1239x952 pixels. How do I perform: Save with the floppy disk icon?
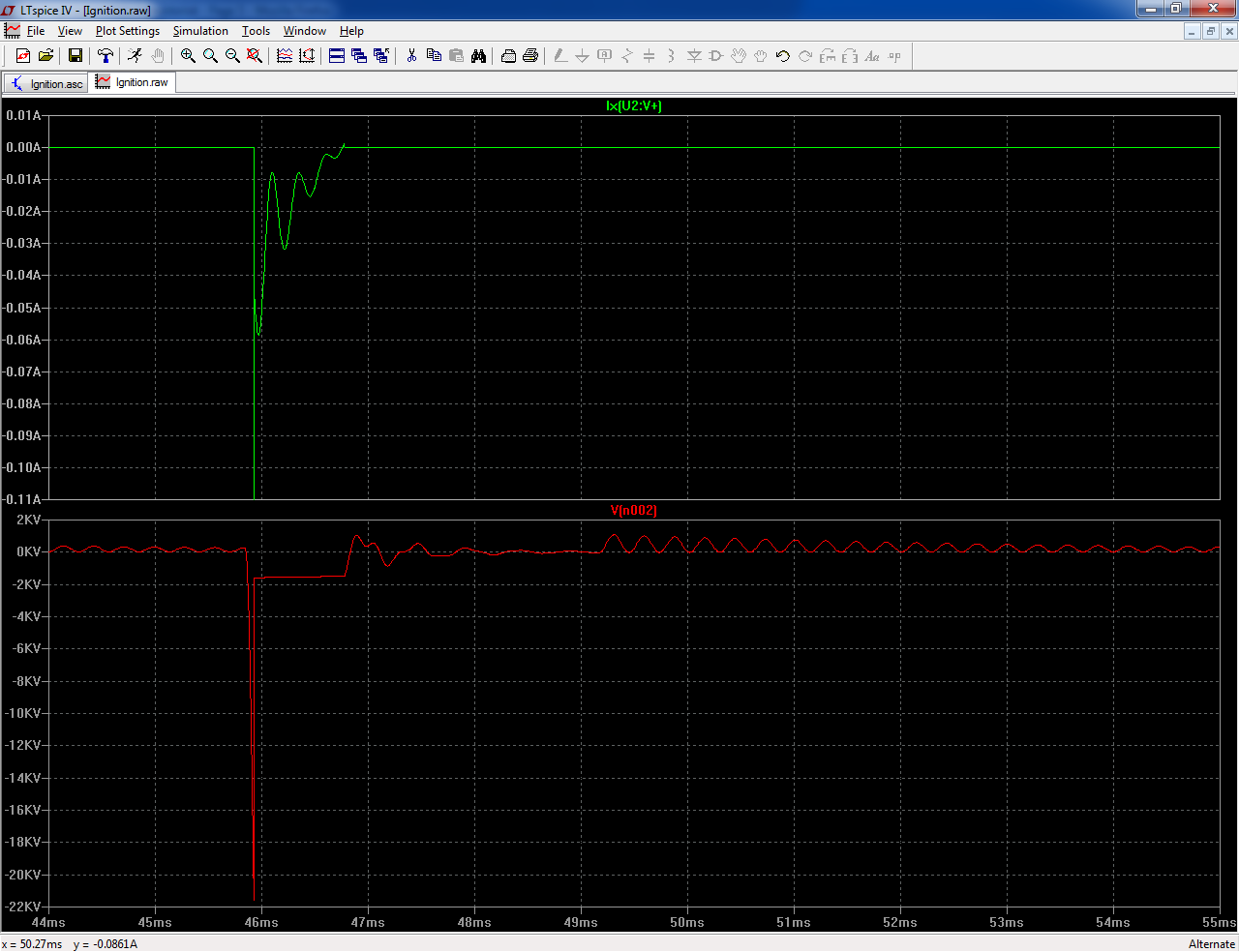75,56
